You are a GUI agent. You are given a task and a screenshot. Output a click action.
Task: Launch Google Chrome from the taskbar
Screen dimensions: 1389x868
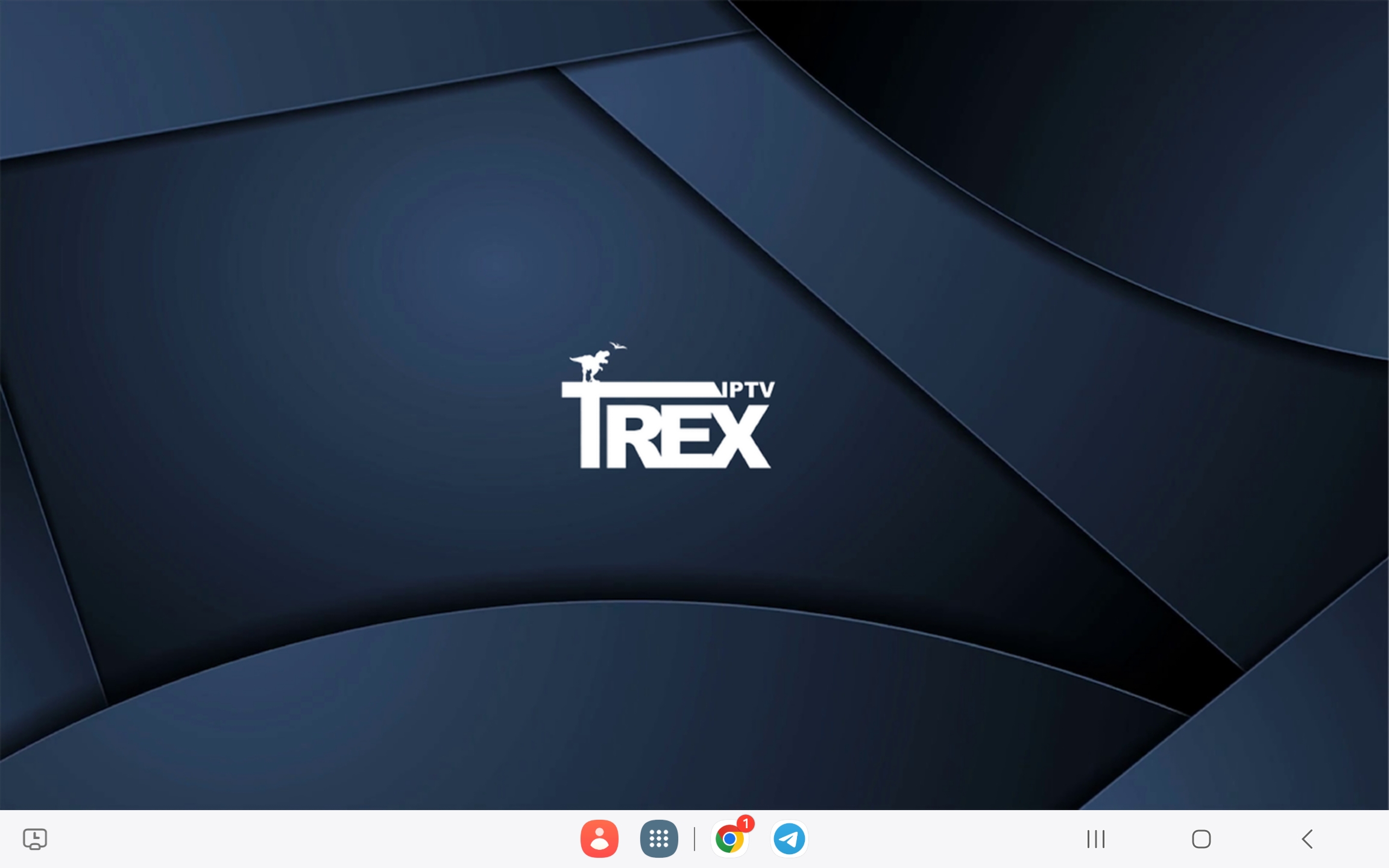tap(728, 839)
